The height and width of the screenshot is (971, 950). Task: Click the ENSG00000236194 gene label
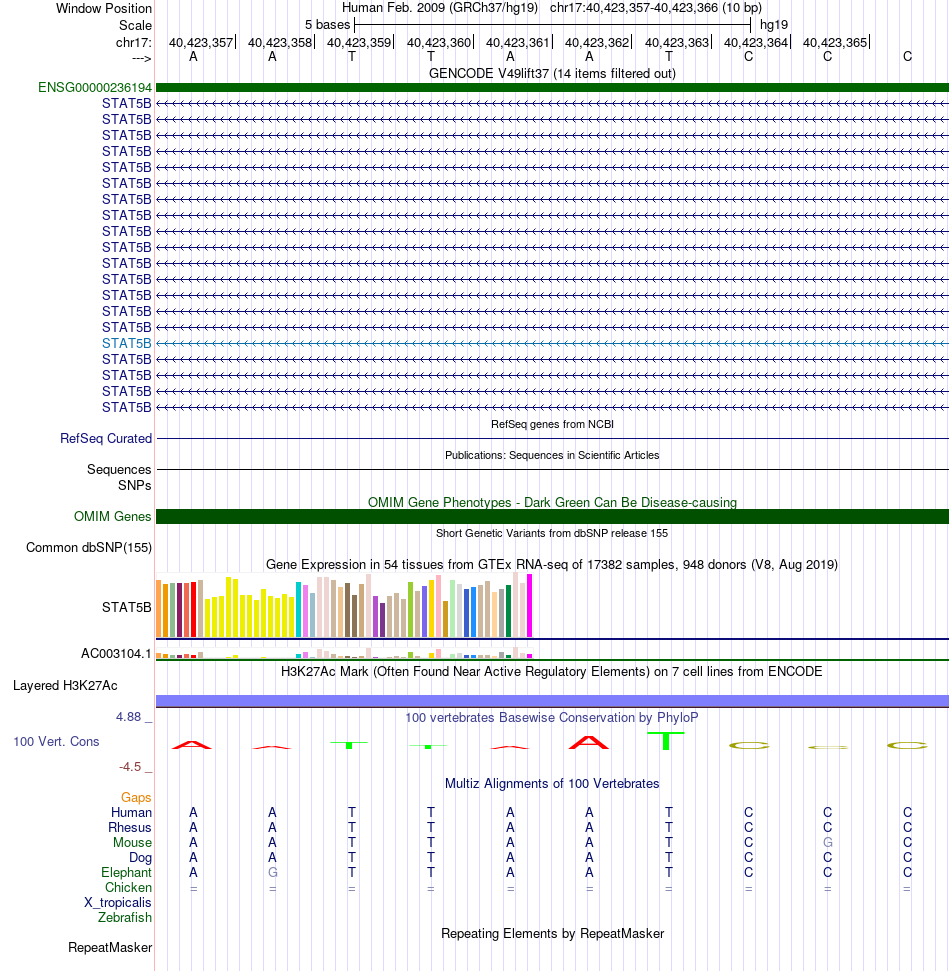click(x=95, y=87)
